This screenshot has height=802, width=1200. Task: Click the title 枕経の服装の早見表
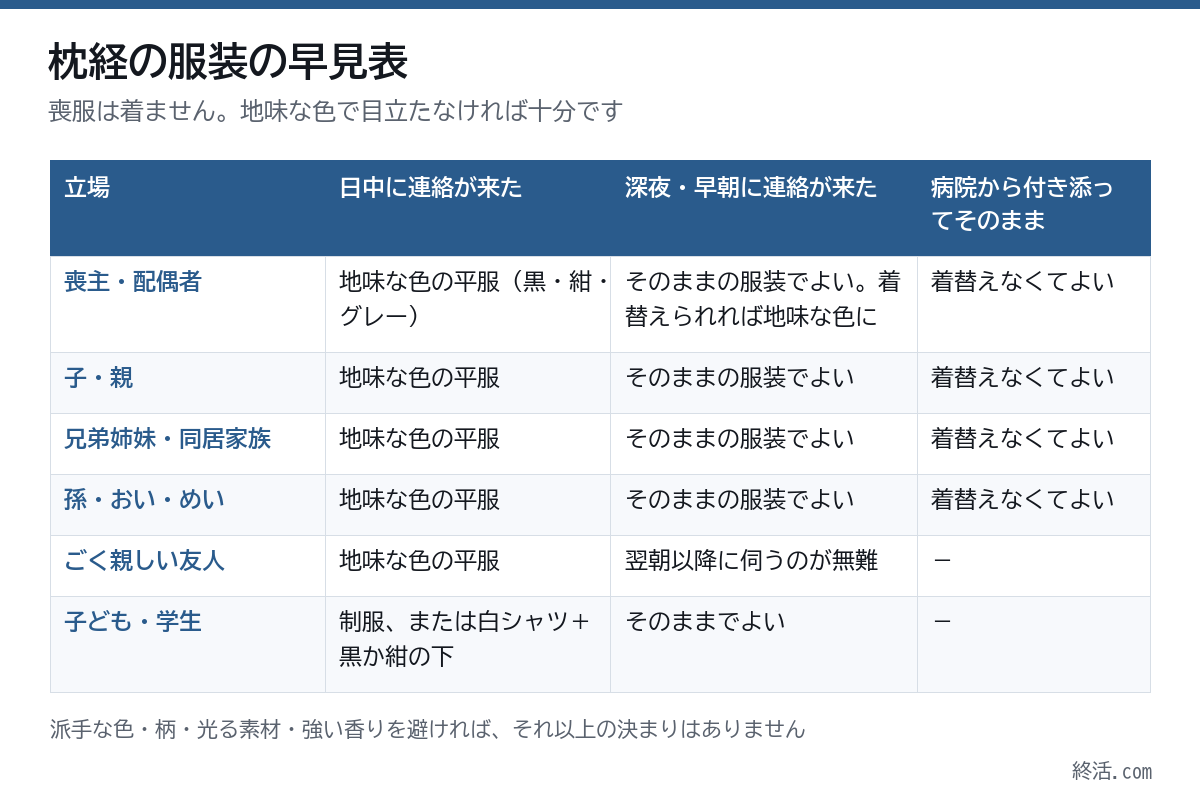click(228, 62)
